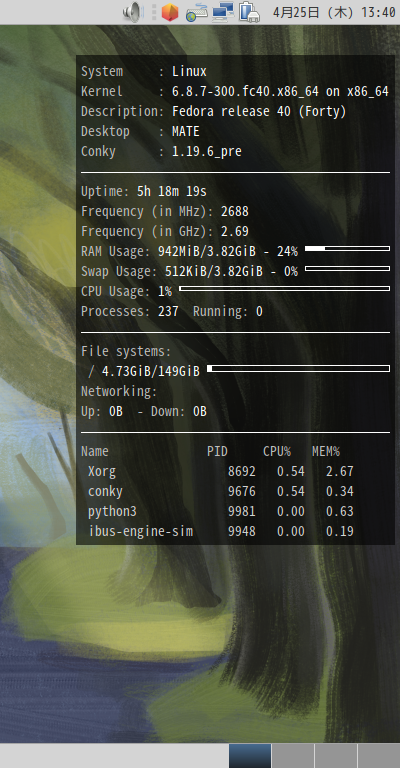The width and height of the screenshot is (400, 768).
Task: Click the Processes count 237
Action: pyautogui.click(x=168, y=312)
